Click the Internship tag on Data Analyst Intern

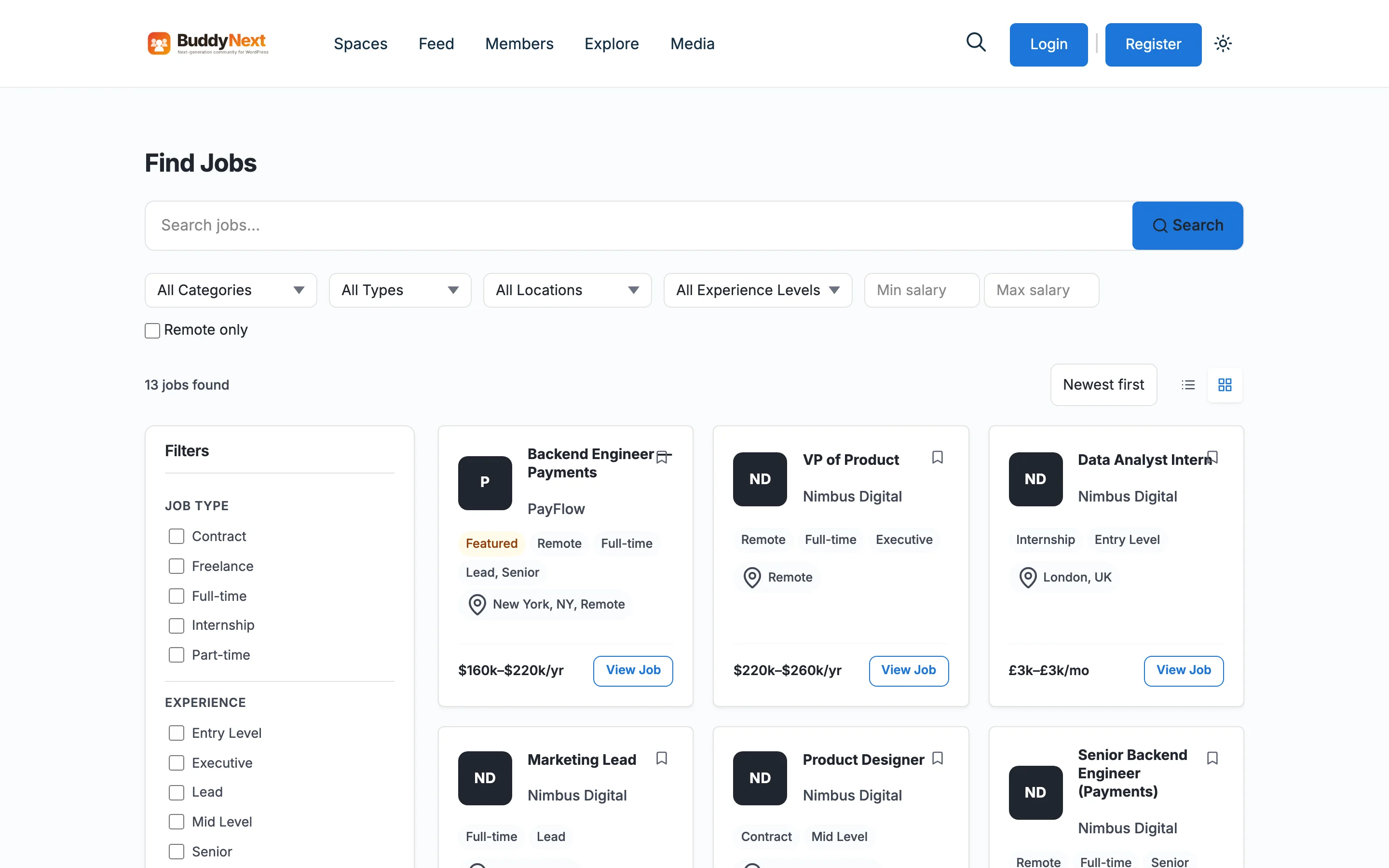(x=1045, y=540)
